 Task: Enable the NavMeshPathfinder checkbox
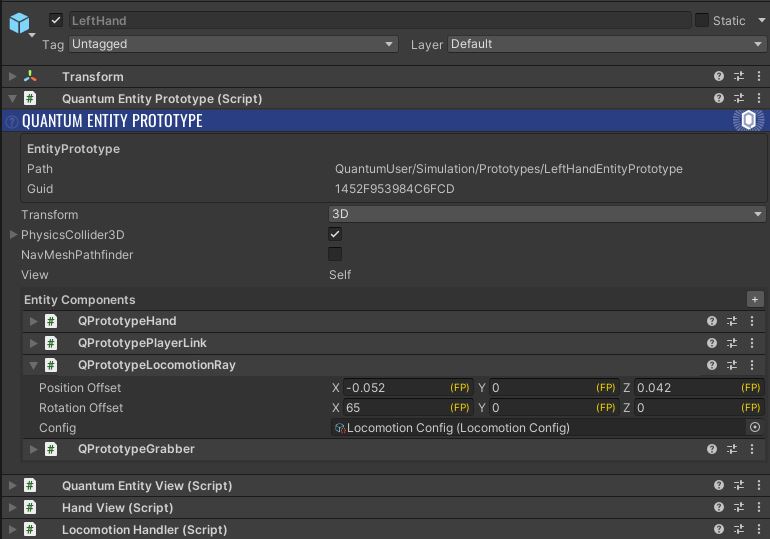click(335, 254)
